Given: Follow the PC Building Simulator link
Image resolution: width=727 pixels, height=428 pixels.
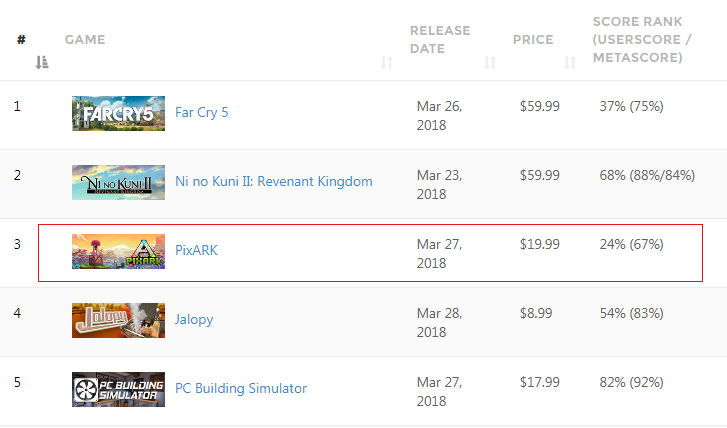Looking at the screenshot, I should [x=241, y=388].
